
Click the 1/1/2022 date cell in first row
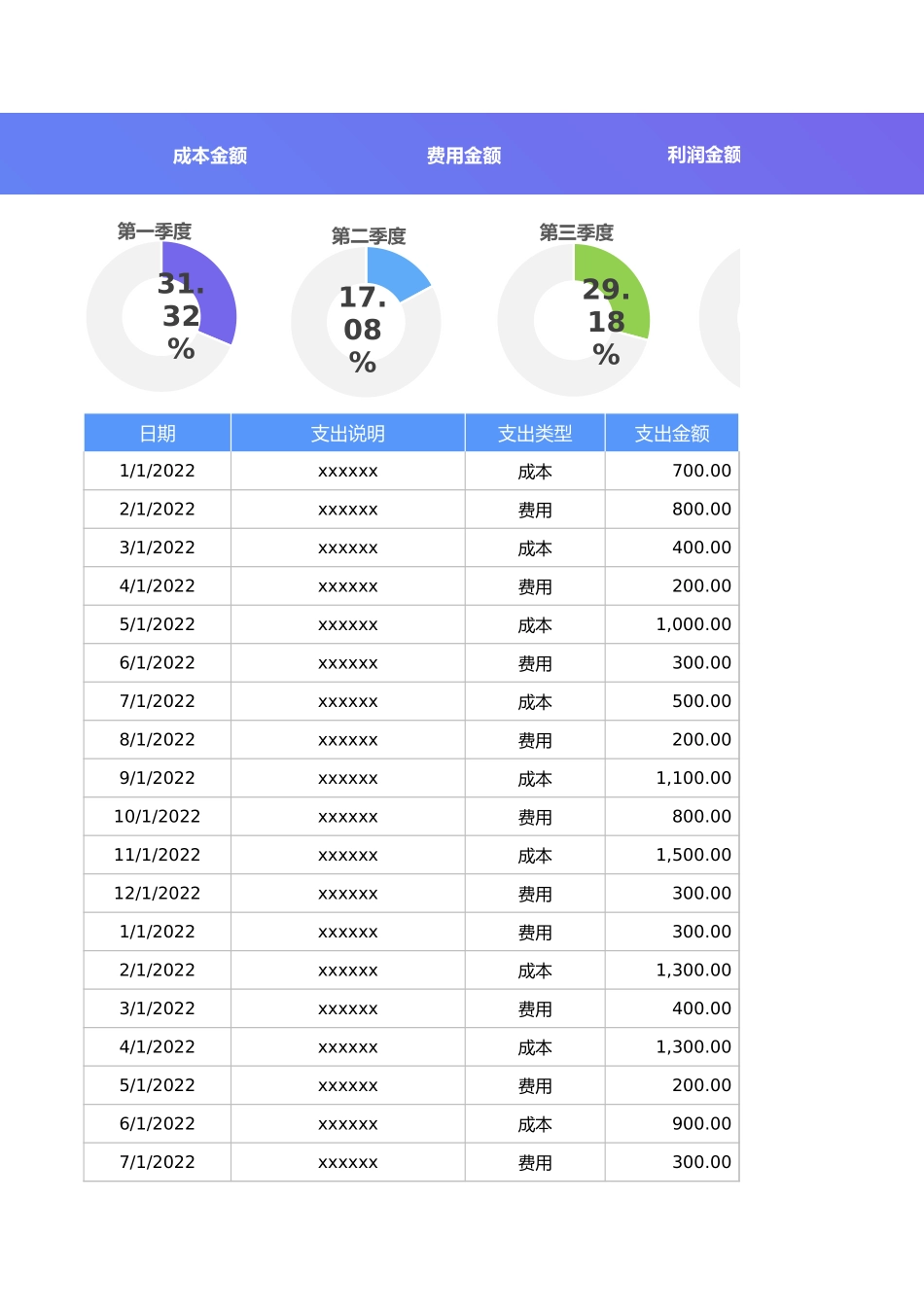coord(157,470)
